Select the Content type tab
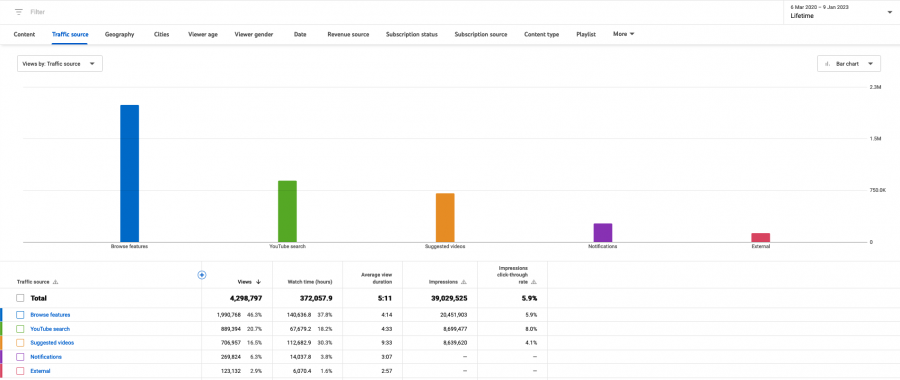Viewport: 900px width, 380px height. pos(541,34)
